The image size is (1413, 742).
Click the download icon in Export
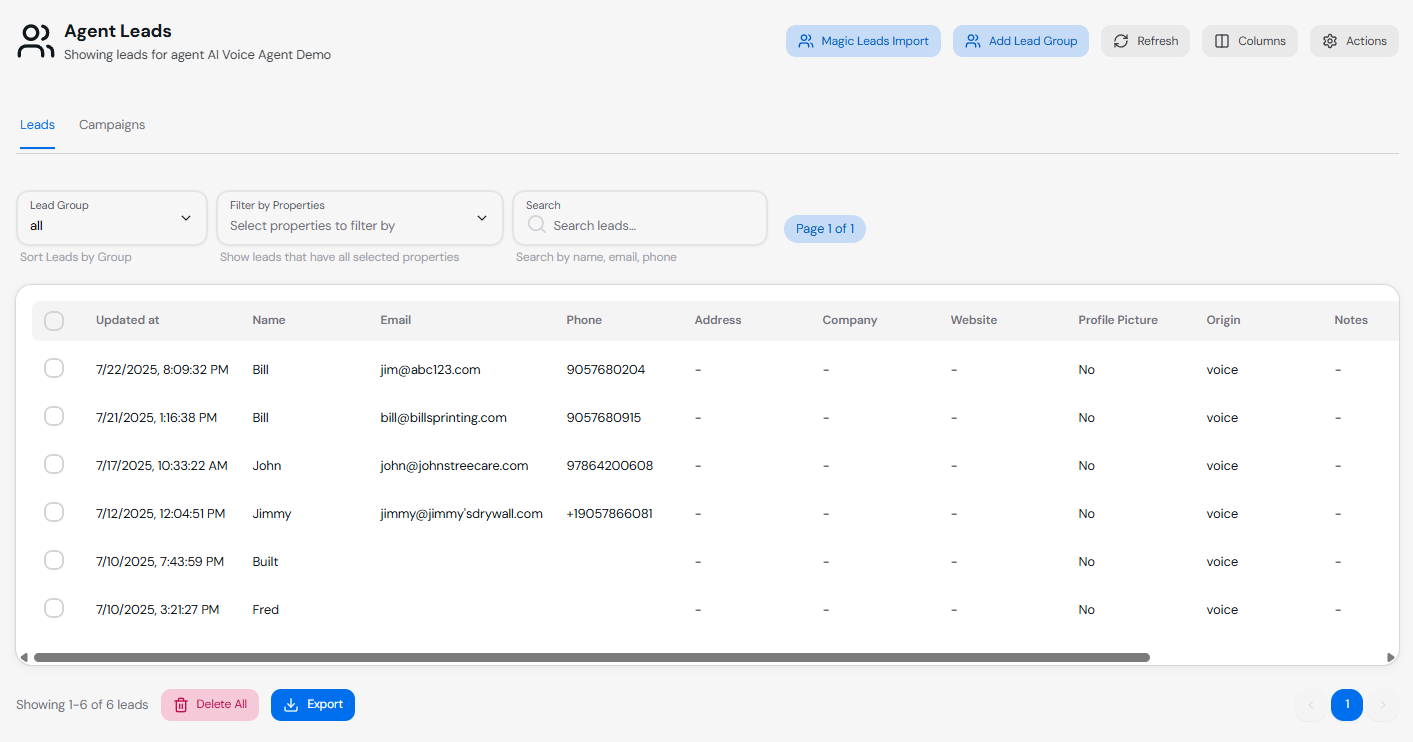coord(291,705)
